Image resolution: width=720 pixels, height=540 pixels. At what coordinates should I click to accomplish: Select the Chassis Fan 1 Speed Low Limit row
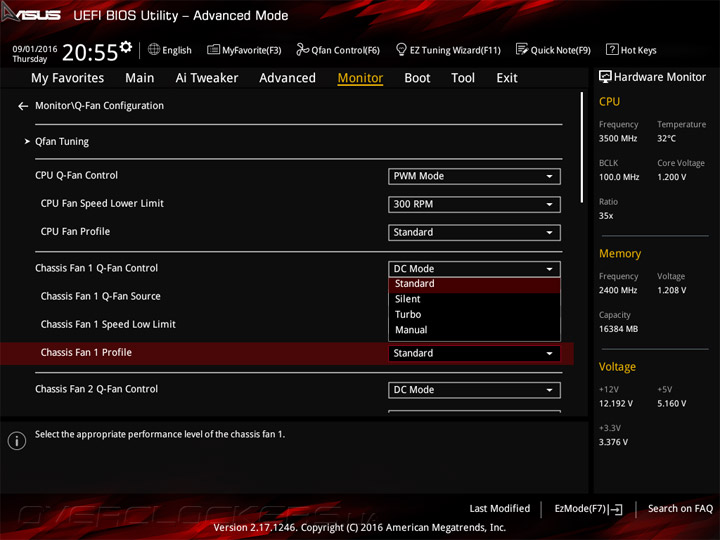click(108, 325)
